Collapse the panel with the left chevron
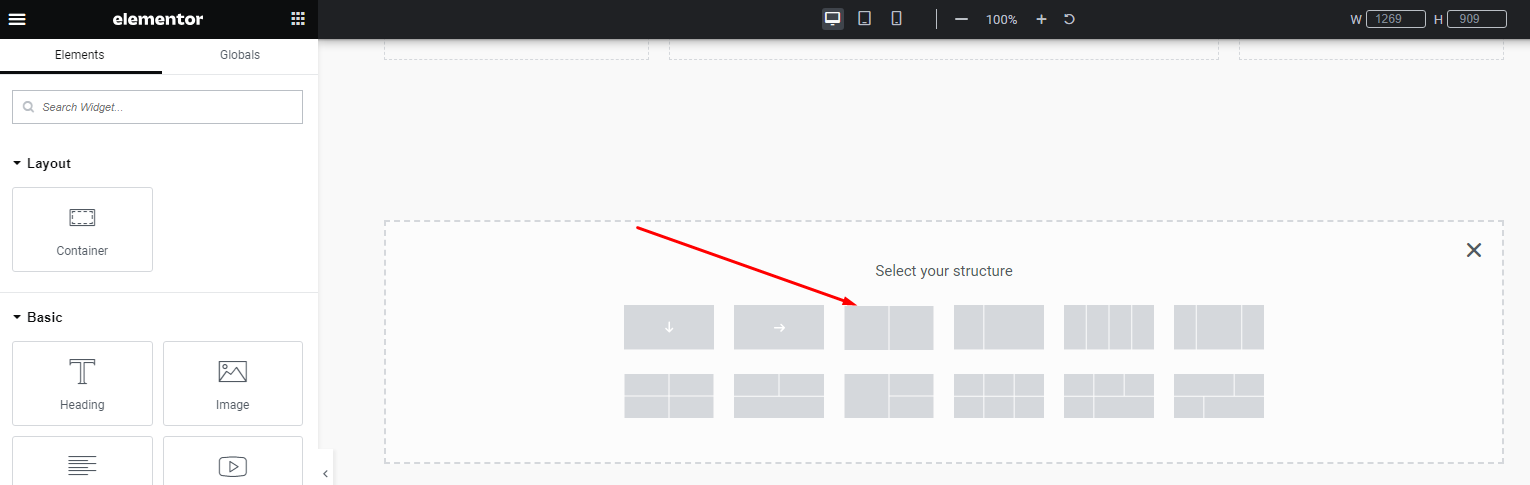This screenshot has height=485, width=1530. coord(325,474)
